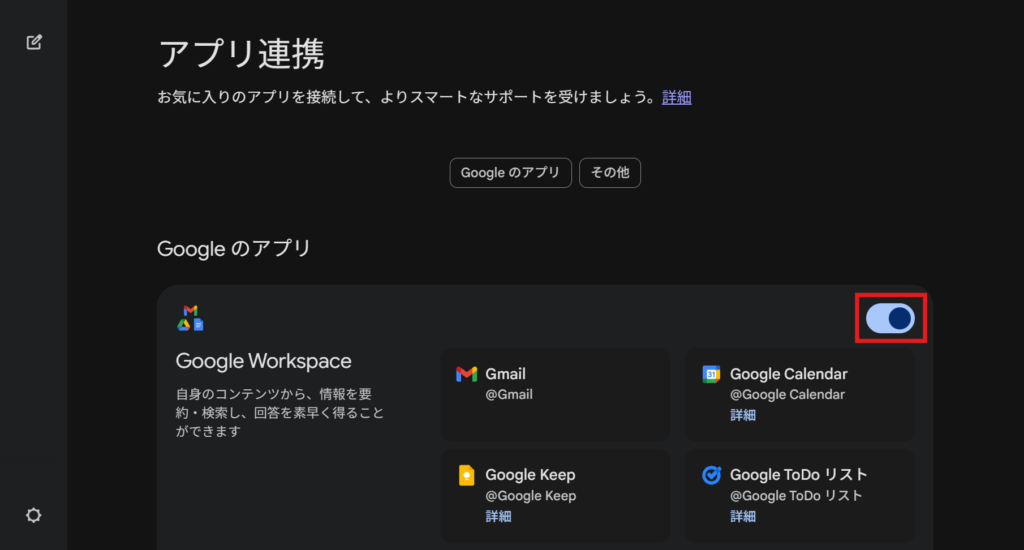Click the アプリ連携 page title
Viewport: 1024px width, 550px height.
click(241, 53)
